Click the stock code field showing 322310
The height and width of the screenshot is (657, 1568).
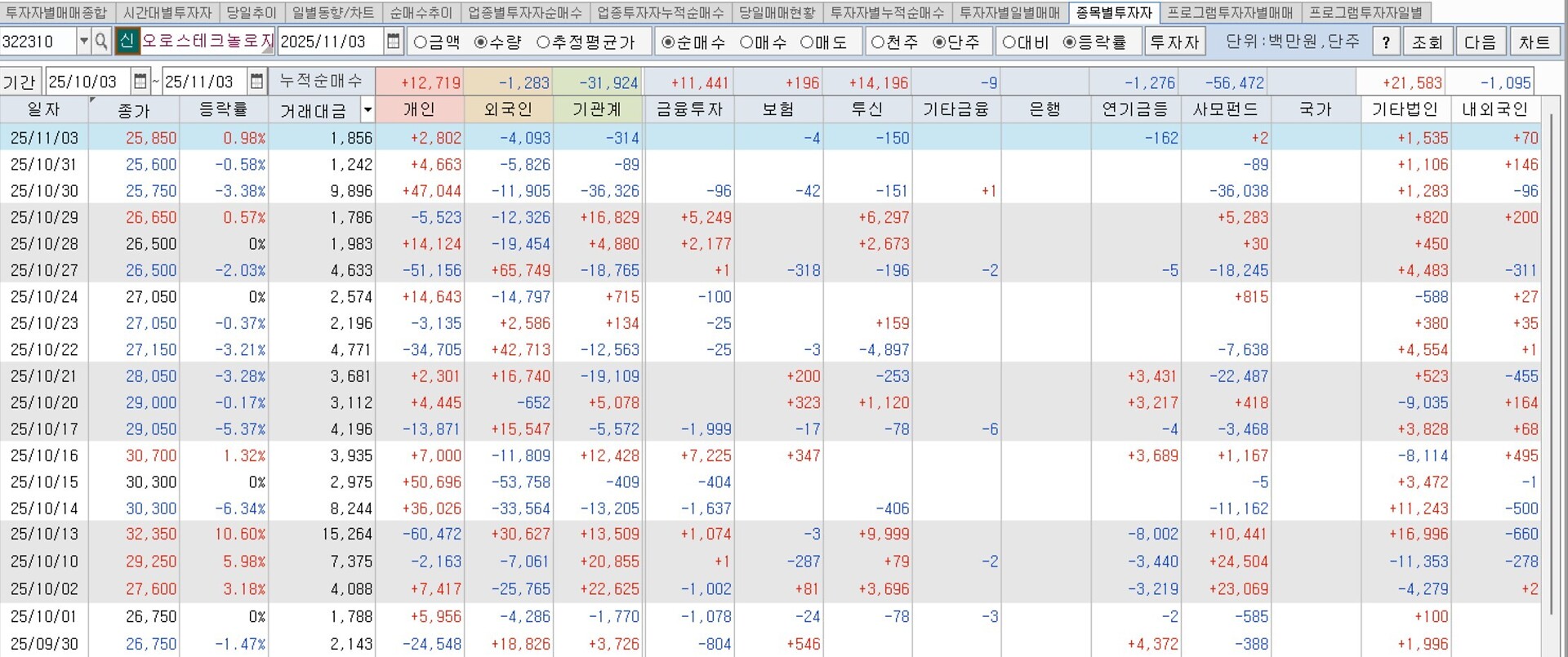tap(38, 42)
